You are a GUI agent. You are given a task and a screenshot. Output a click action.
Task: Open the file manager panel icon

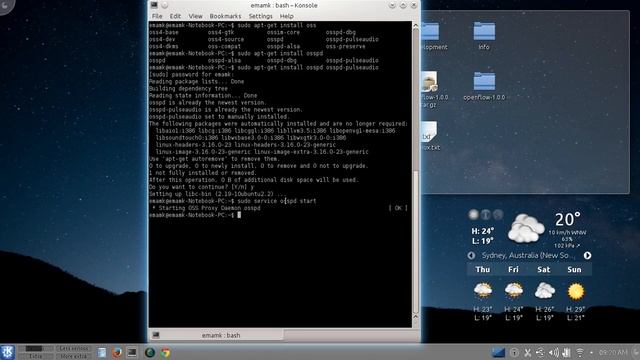(102, 352)
